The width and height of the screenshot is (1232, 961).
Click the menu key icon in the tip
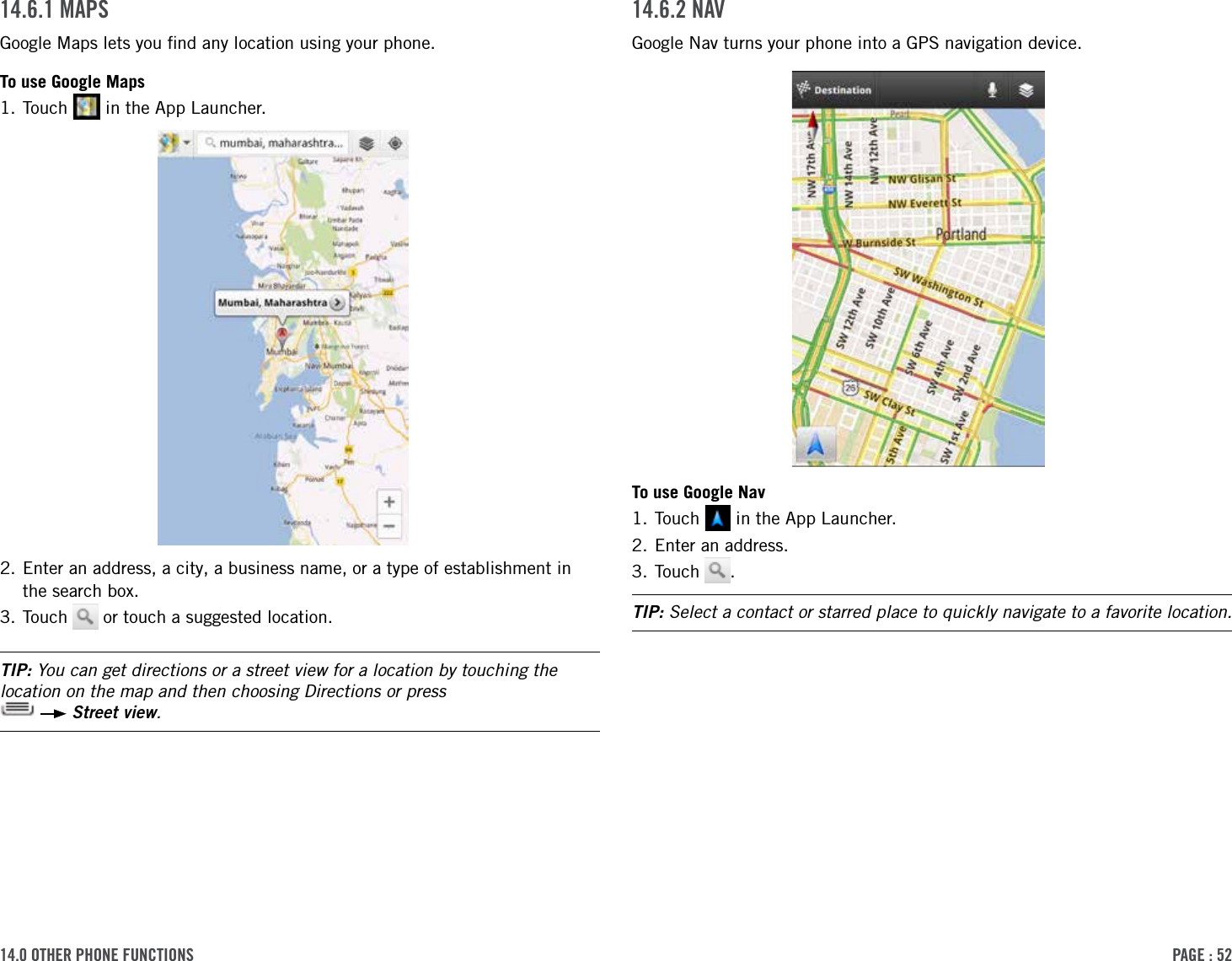click(x=18, y=709)
